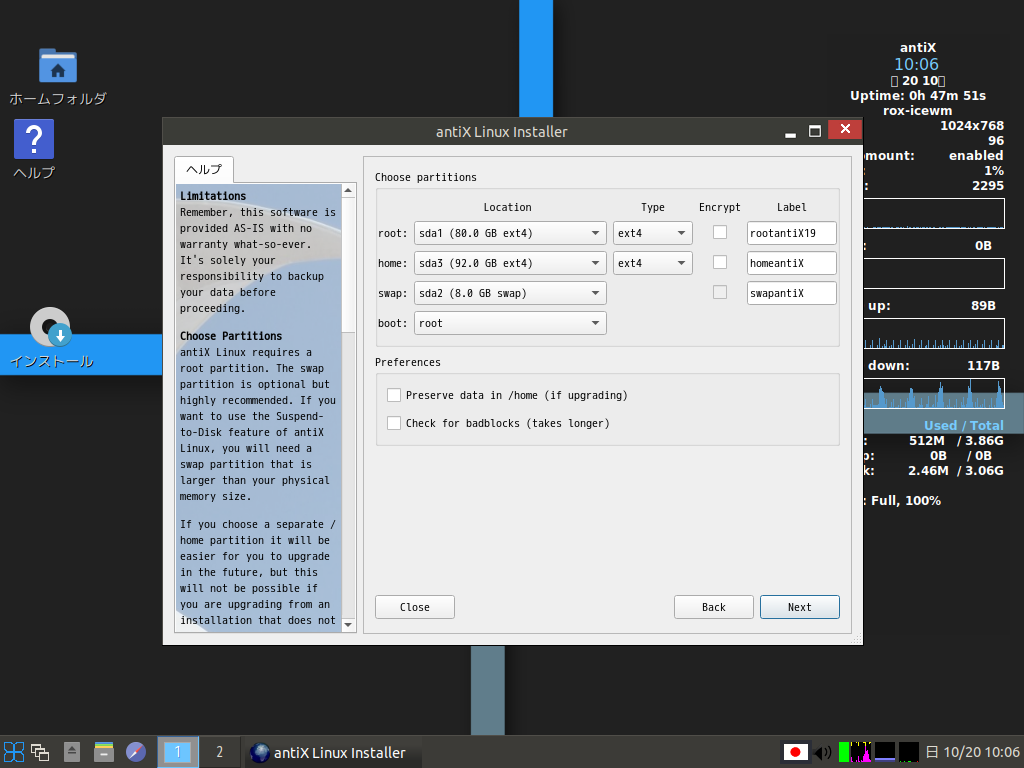Image resolution: width=1024 pixels, height=768 pixels.
Task: Enable Encrypt checkbox for home partition
Action: pos(720,262)
